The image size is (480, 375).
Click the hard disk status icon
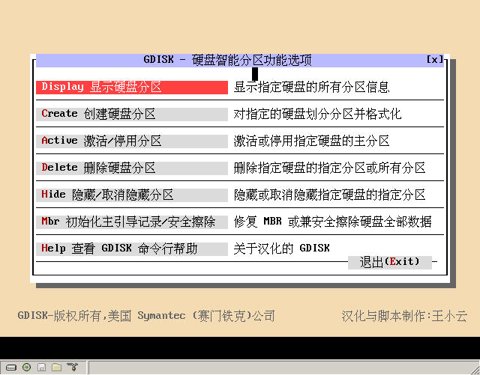pos(11,367)
